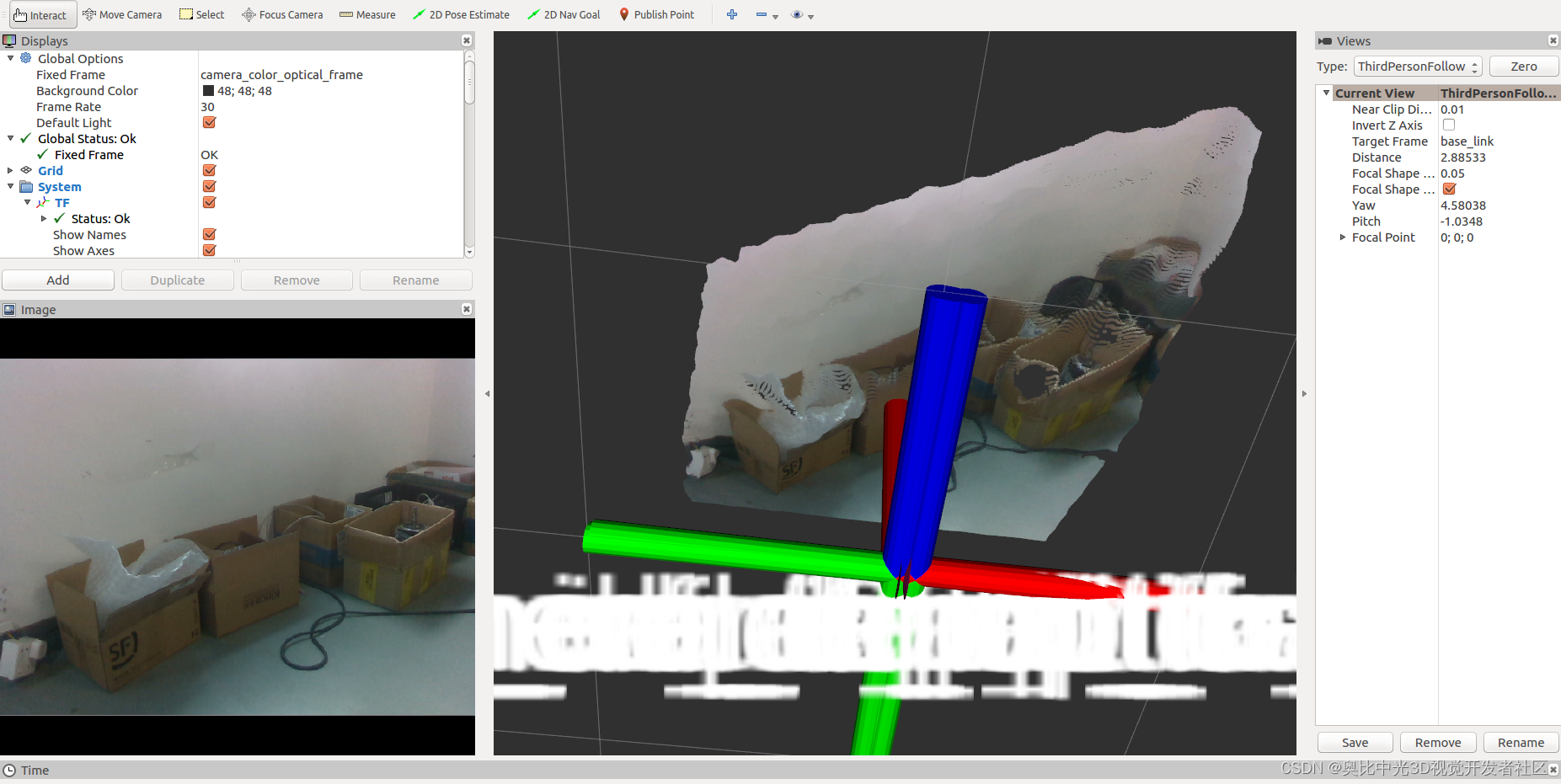Click the Views panel camera icon
This screenshot has height=784, width=1561.
(1325, 41)
